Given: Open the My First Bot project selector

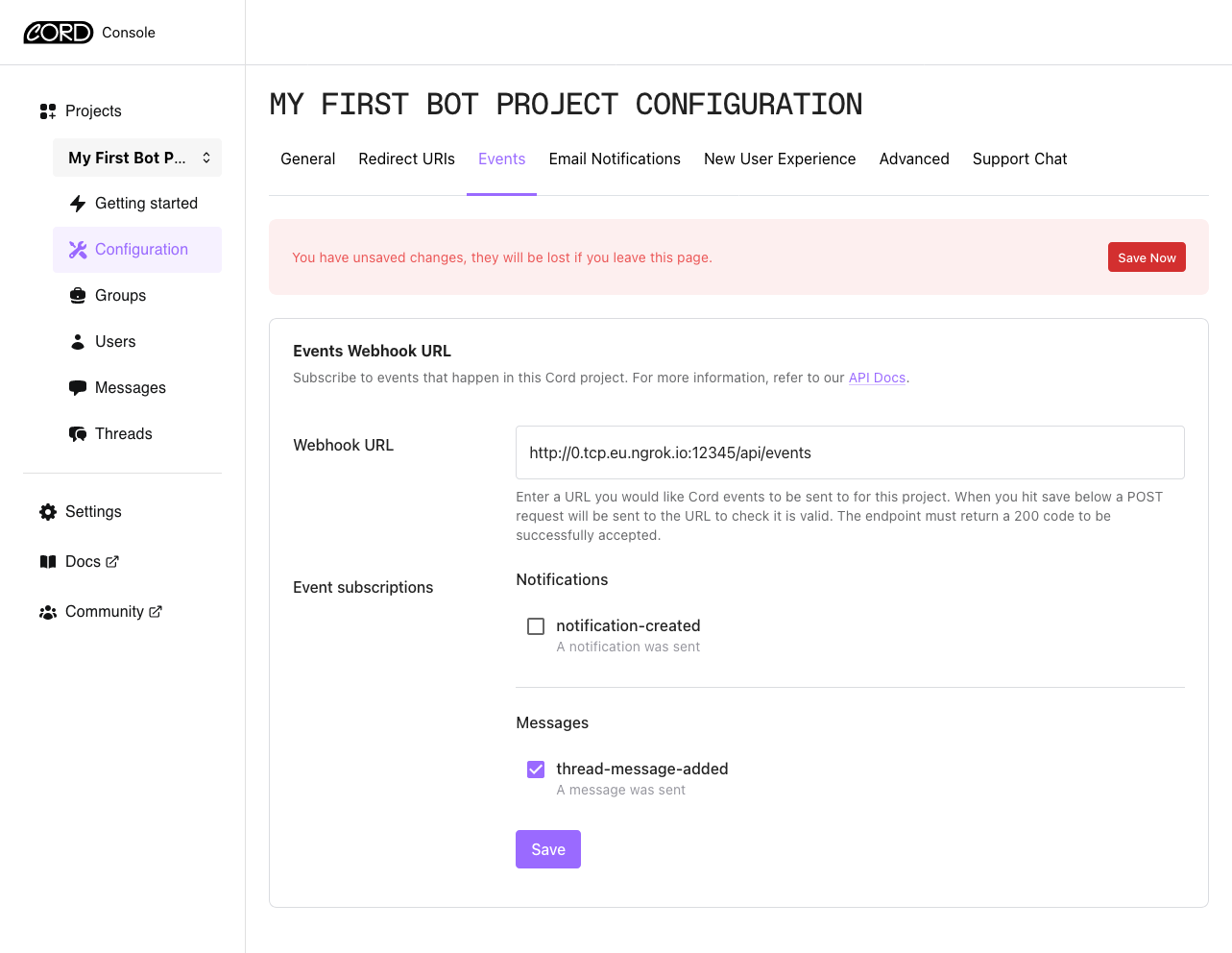Looking at the screenshot, I should [137, 158].
